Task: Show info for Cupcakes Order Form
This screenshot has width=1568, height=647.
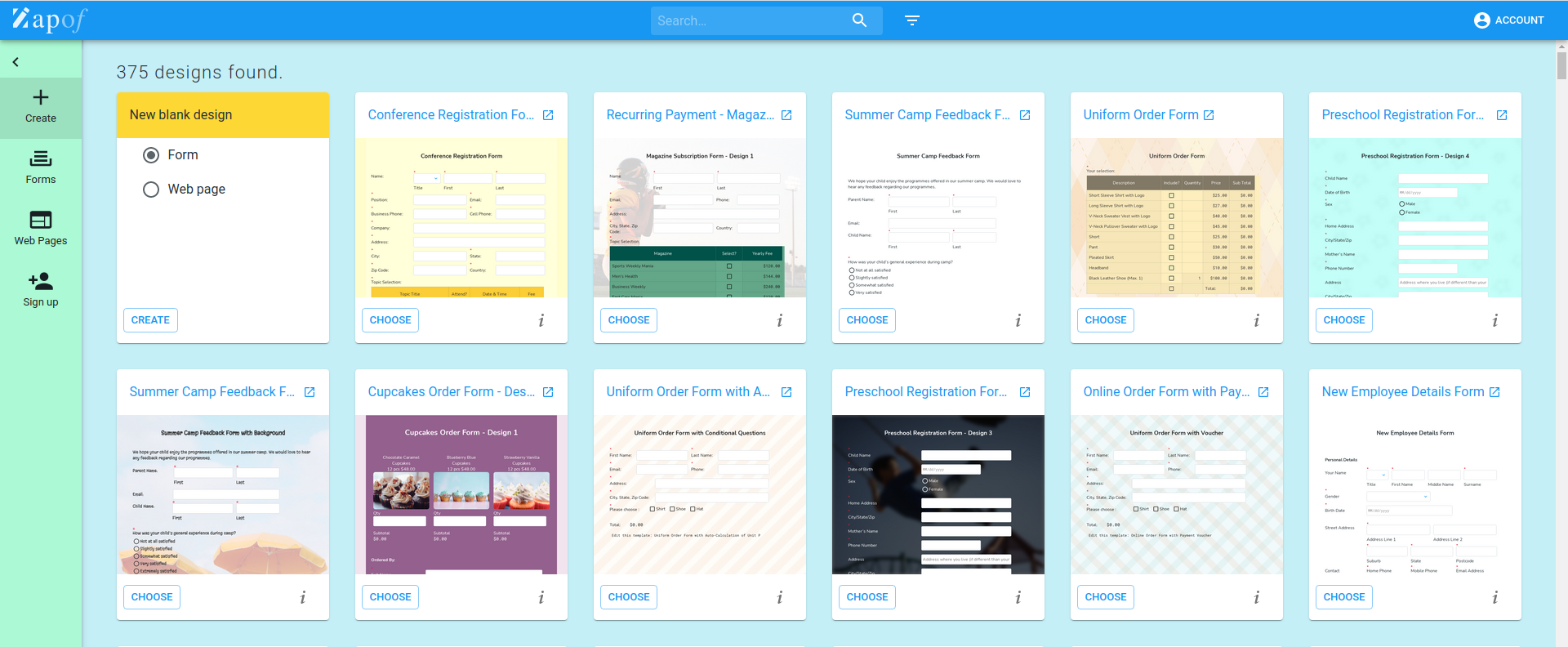Action: (x=541, y=597)
